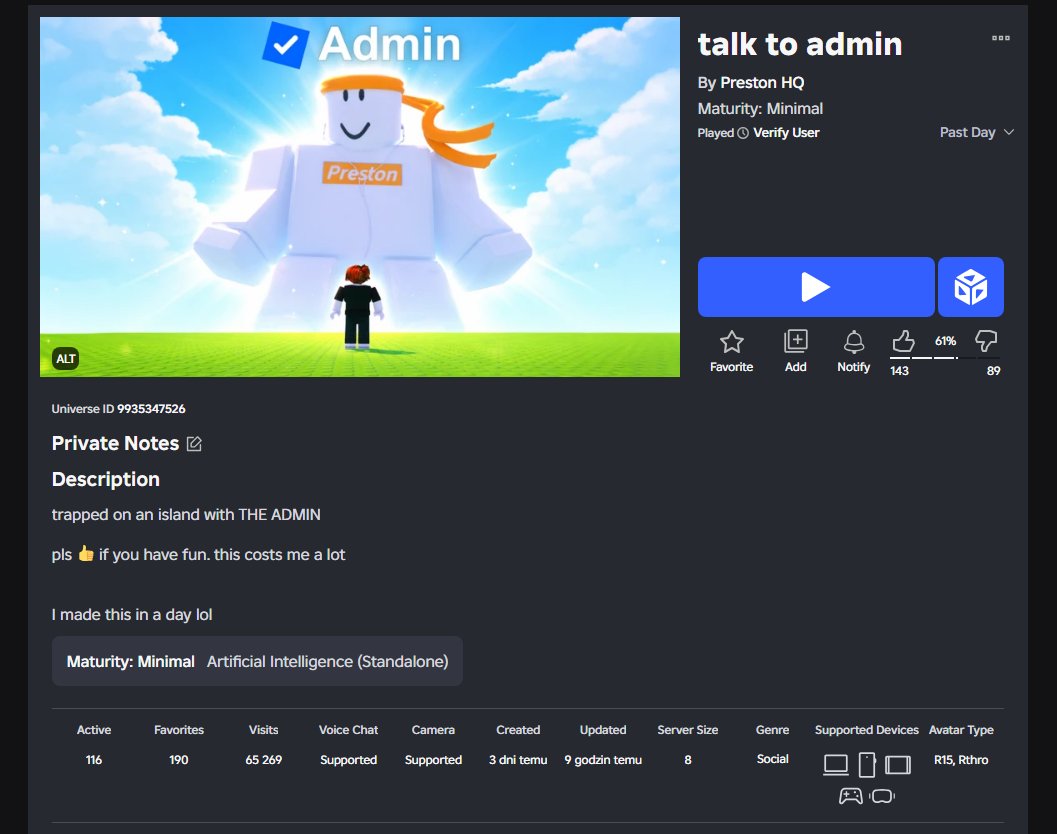Viewport: 1057px width, 834px height.
Task: Click the Add to collection icon
Action: pyautogui.click(x=795, y=341)
